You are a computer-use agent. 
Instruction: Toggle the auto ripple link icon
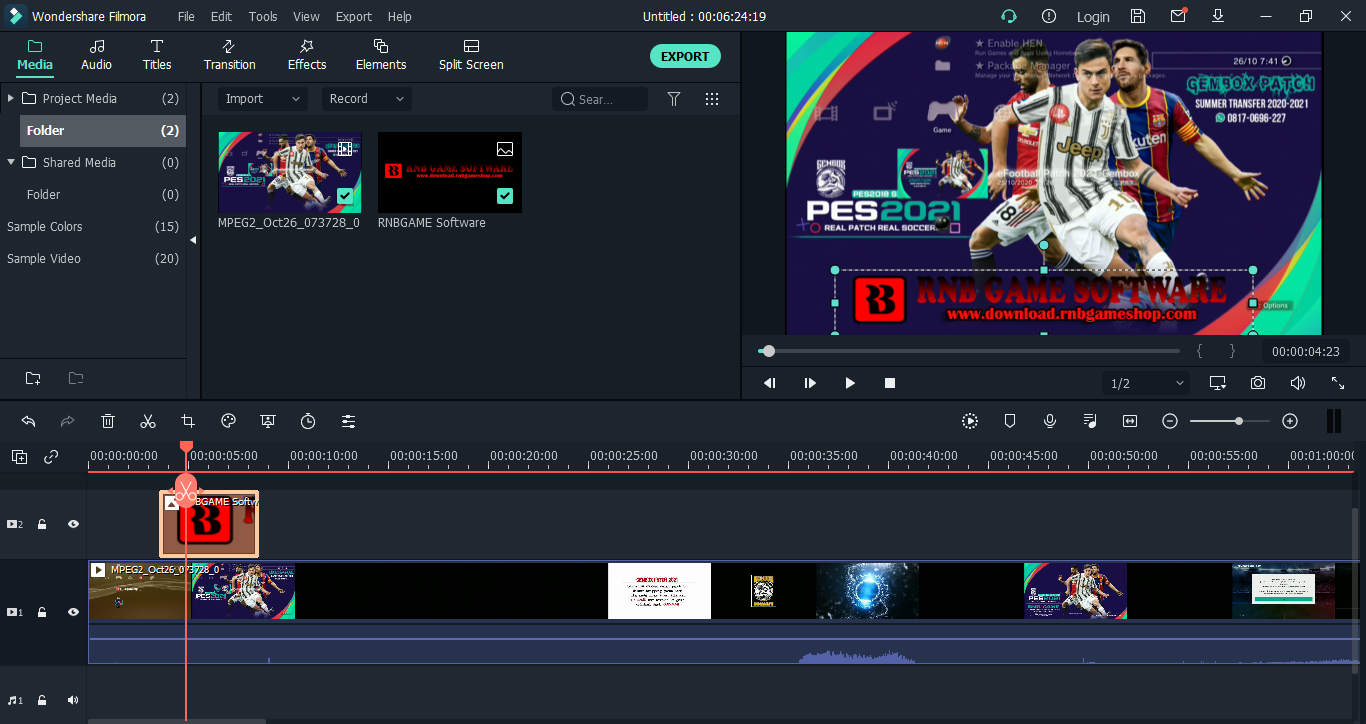(51, 457)
